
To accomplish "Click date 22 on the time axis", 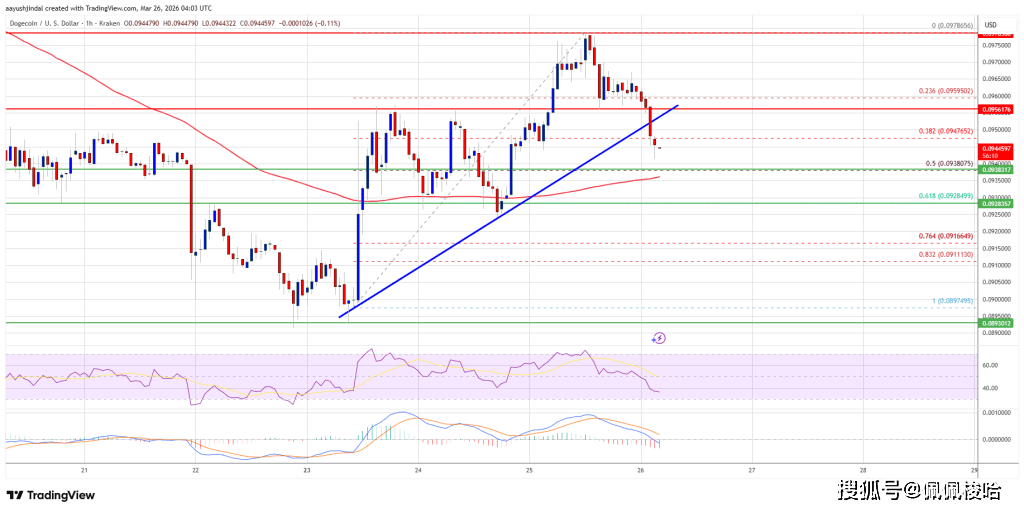I will pos(196,469).
